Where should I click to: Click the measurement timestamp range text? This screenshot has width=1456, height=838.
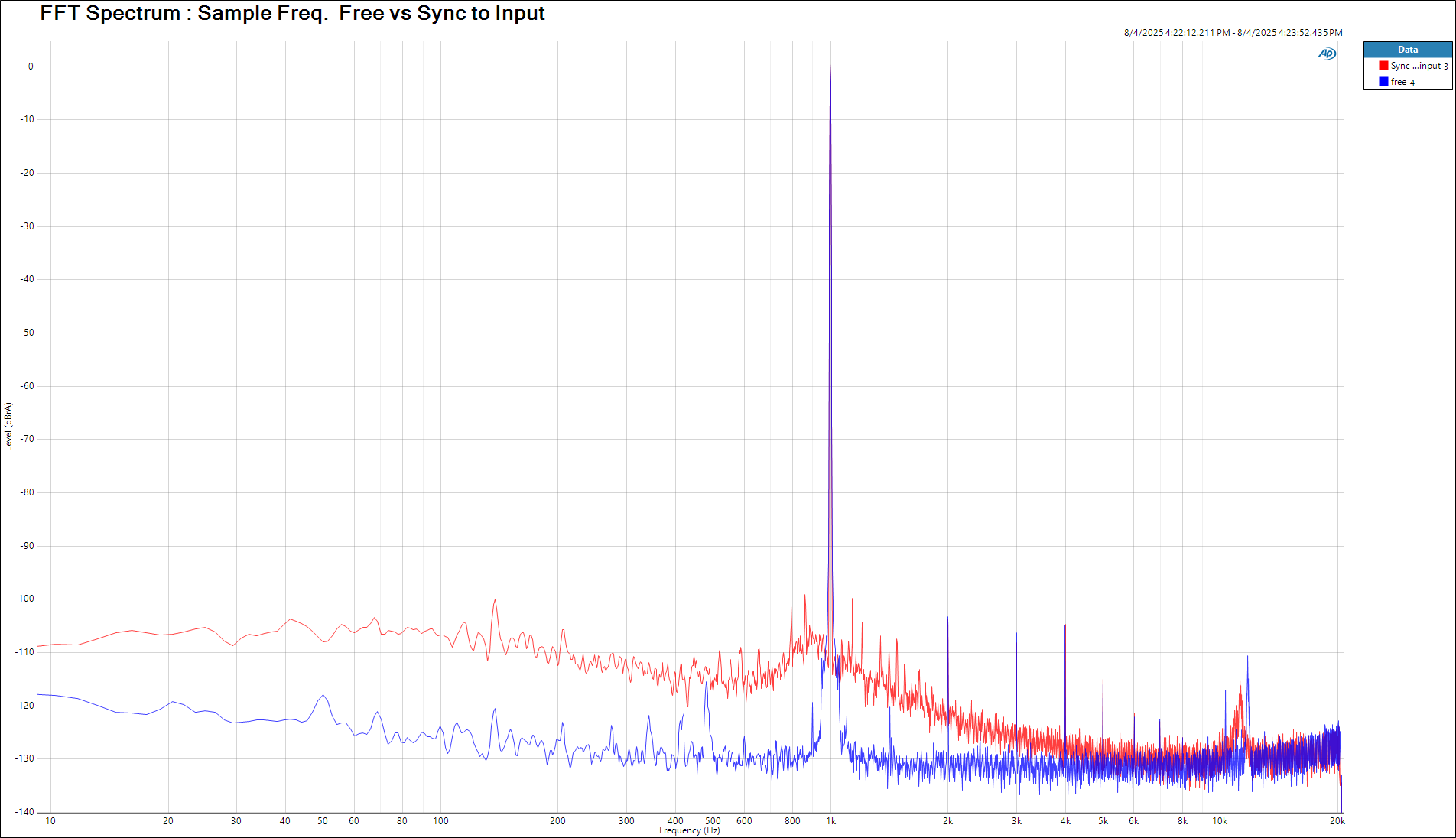tap(1233, 33)
